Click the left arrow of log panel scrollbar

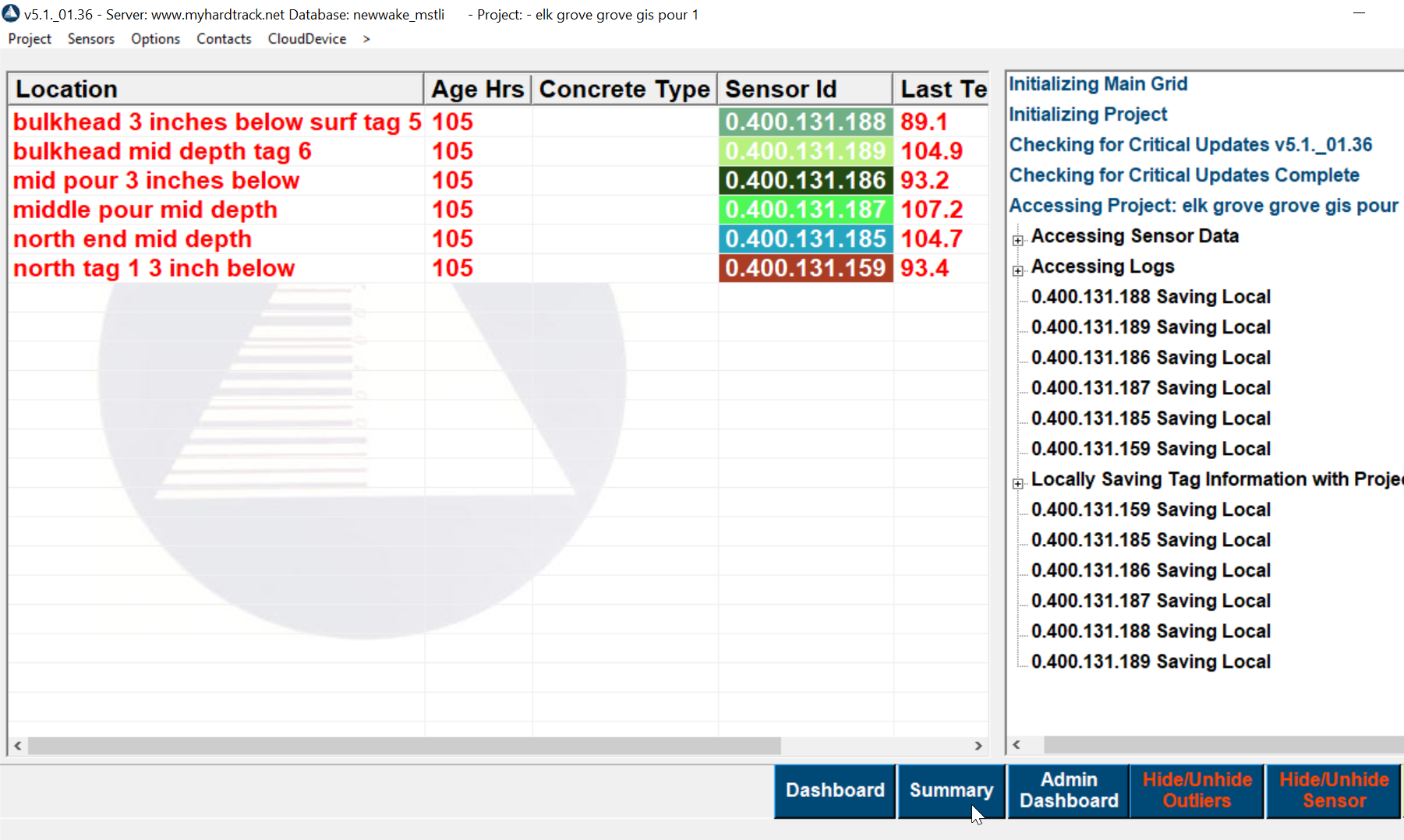click(x=1017, y=745)
